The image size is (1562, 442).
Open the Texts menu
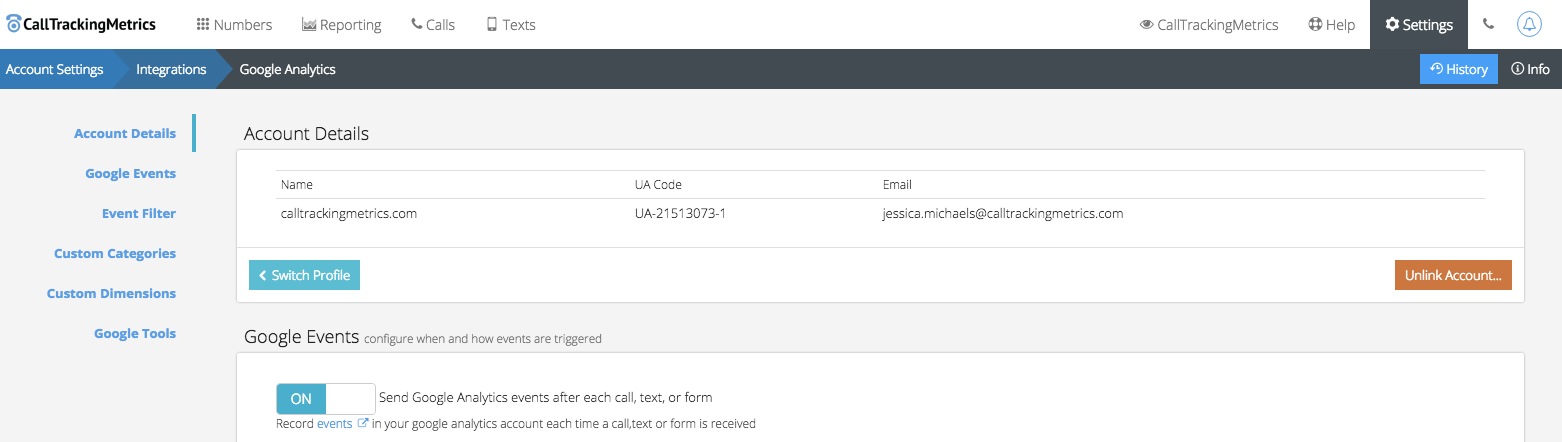pos(510,25)
